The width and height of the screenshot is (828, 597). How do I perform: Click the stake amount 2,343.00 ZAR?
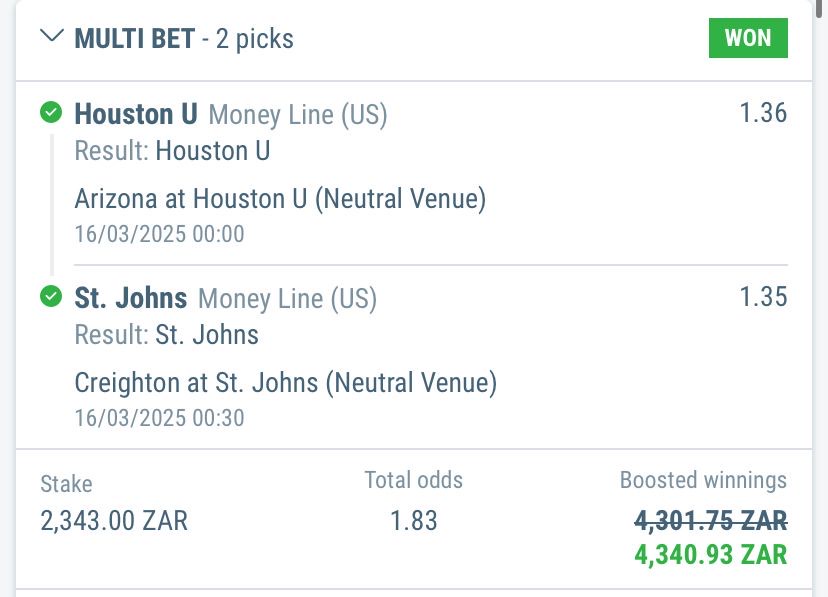114,521
